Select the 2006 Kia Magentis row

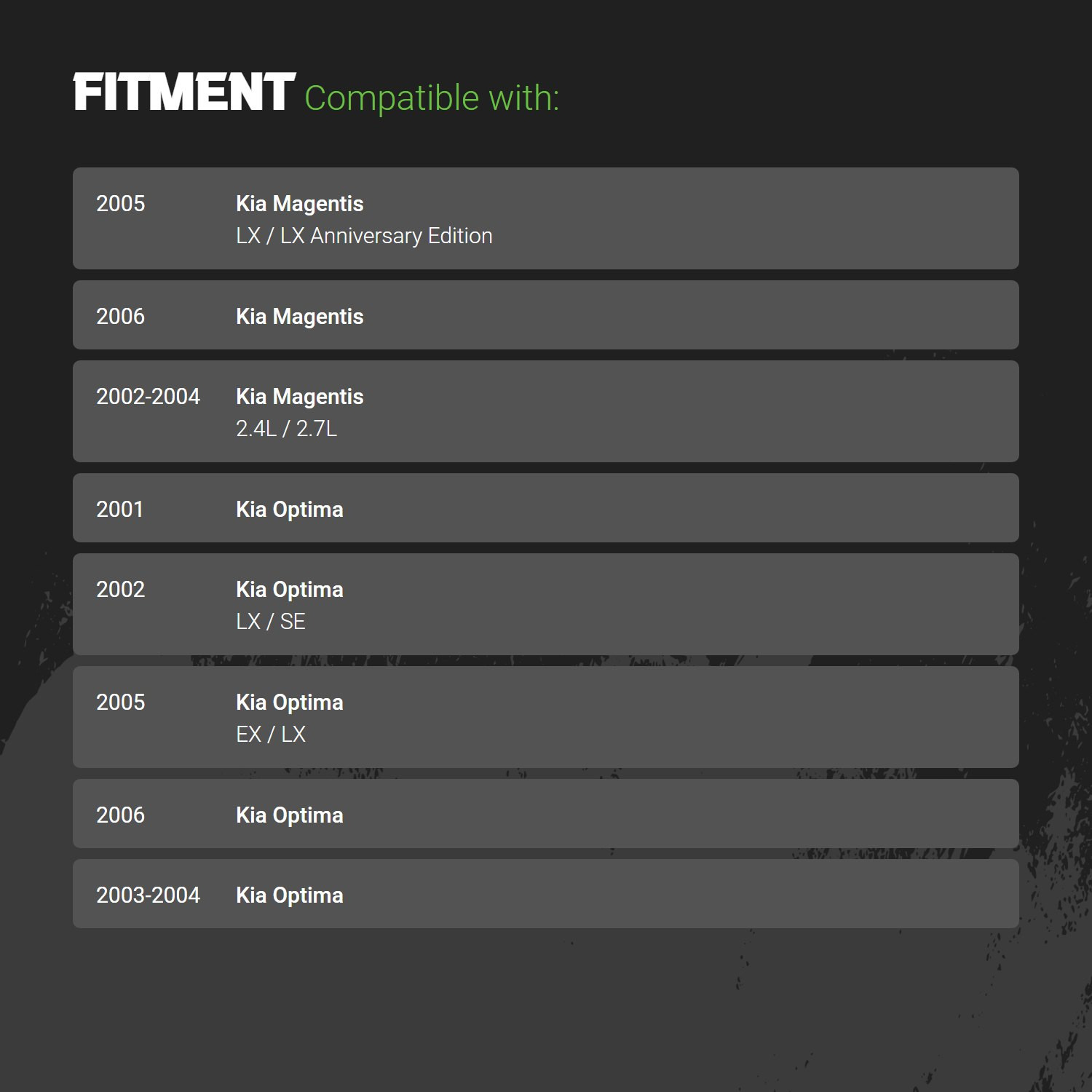click(546, 314)
